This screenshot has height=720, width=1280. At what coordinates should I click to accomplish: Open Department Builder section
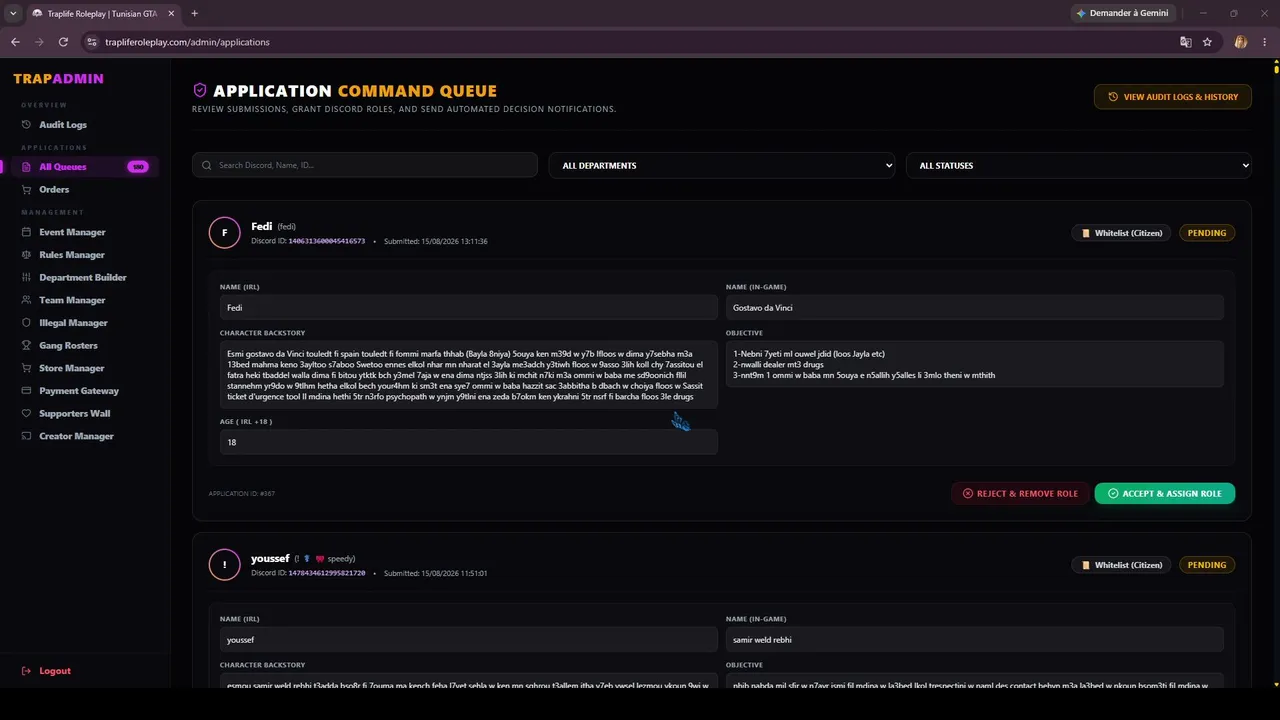83,278
